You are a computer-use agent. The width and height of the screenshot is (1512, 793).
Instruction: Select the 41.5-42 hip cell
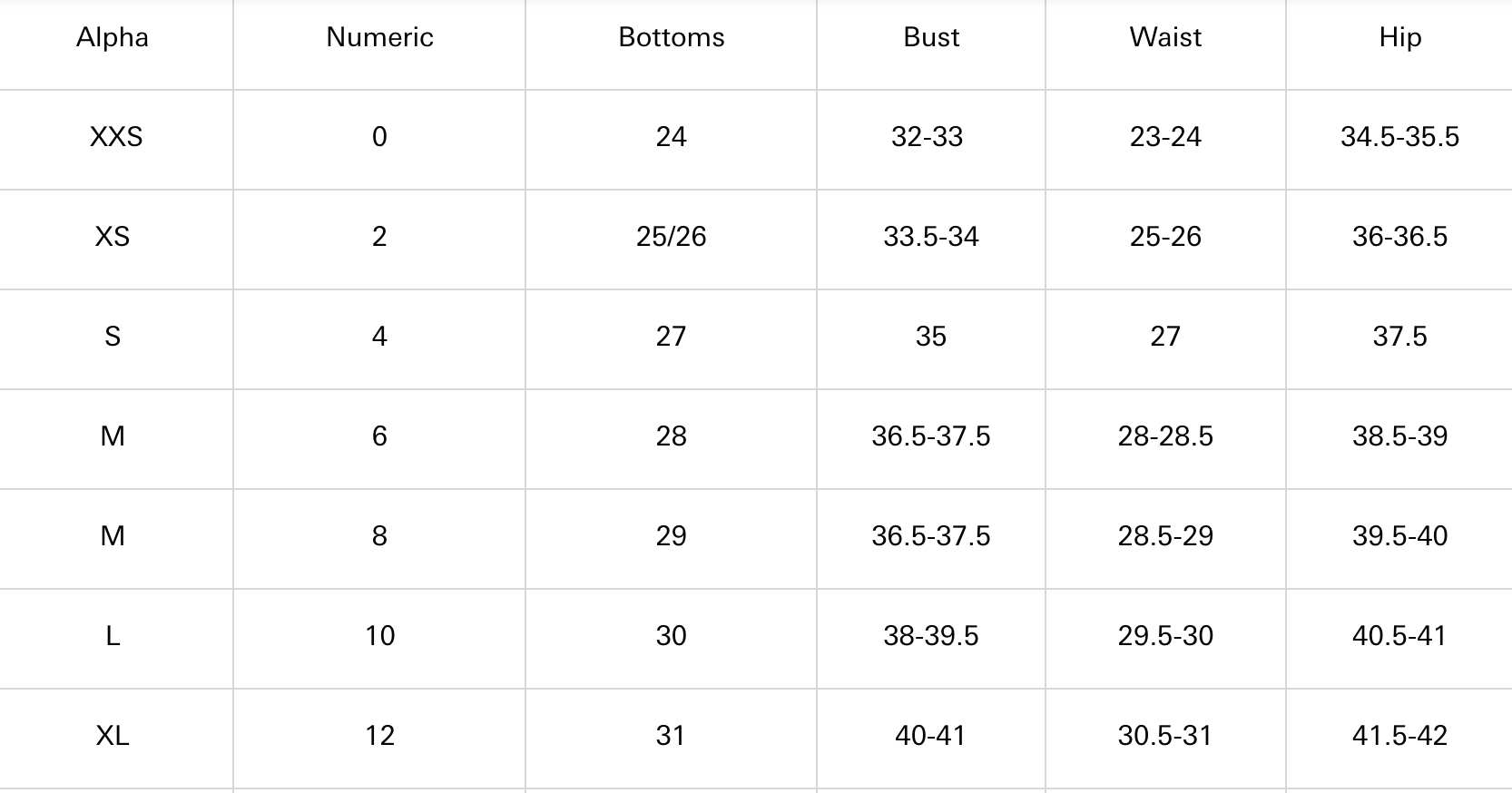(1399, 736)
